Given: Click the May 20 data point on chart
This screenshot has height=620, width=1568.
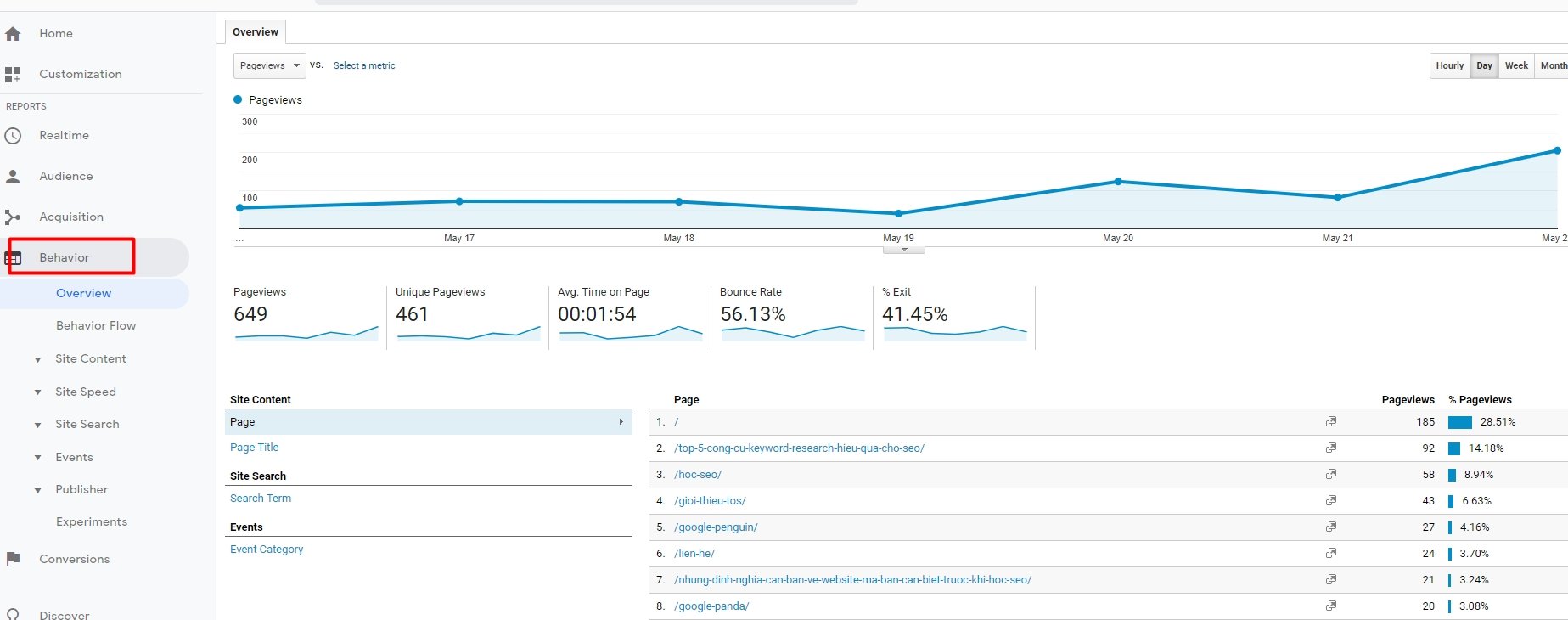Looking at the screenshot, I should click(1118, 182).
